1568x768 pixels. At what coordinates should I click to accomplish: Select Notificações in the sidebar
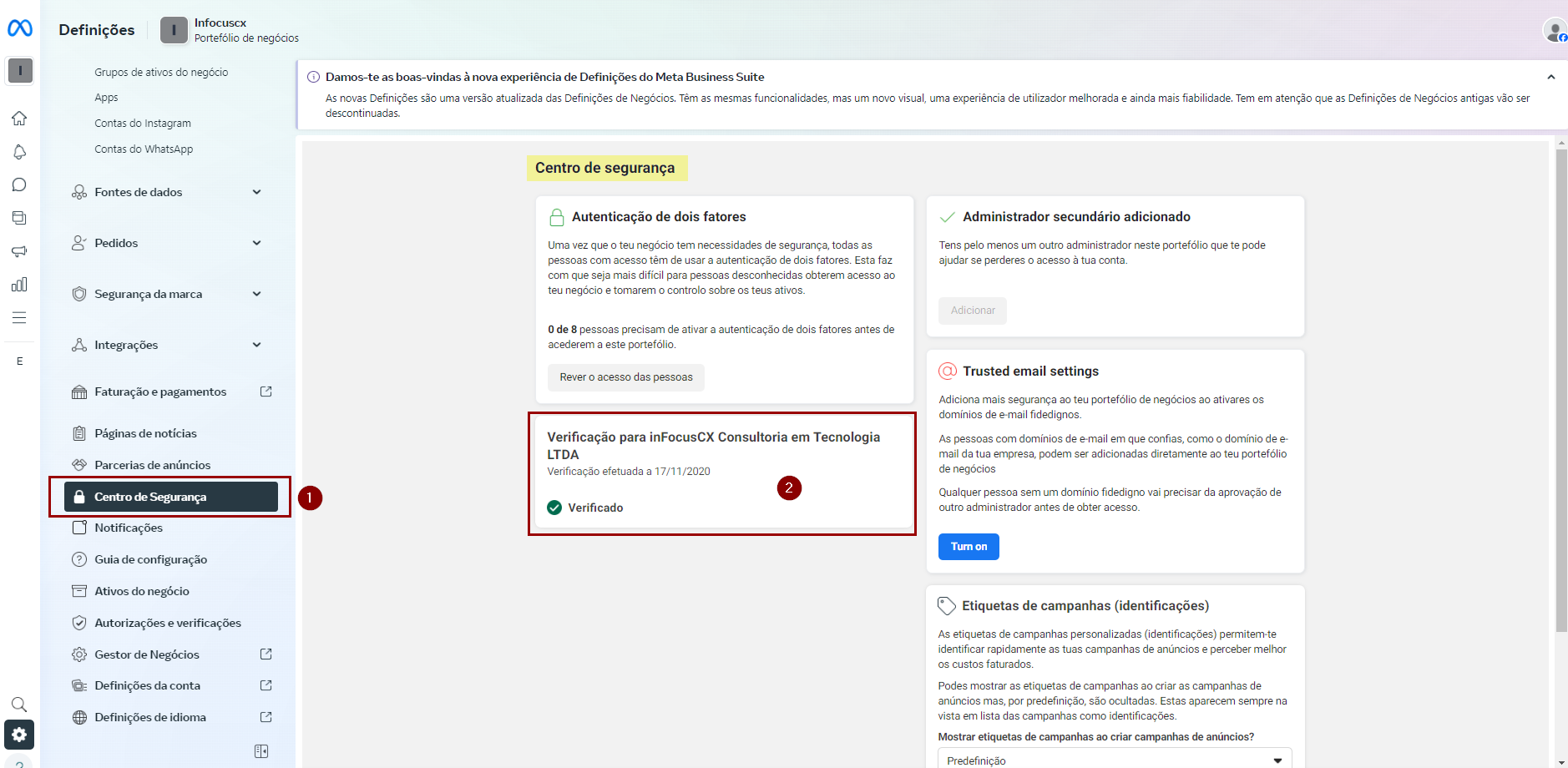(x=129, y=528)
